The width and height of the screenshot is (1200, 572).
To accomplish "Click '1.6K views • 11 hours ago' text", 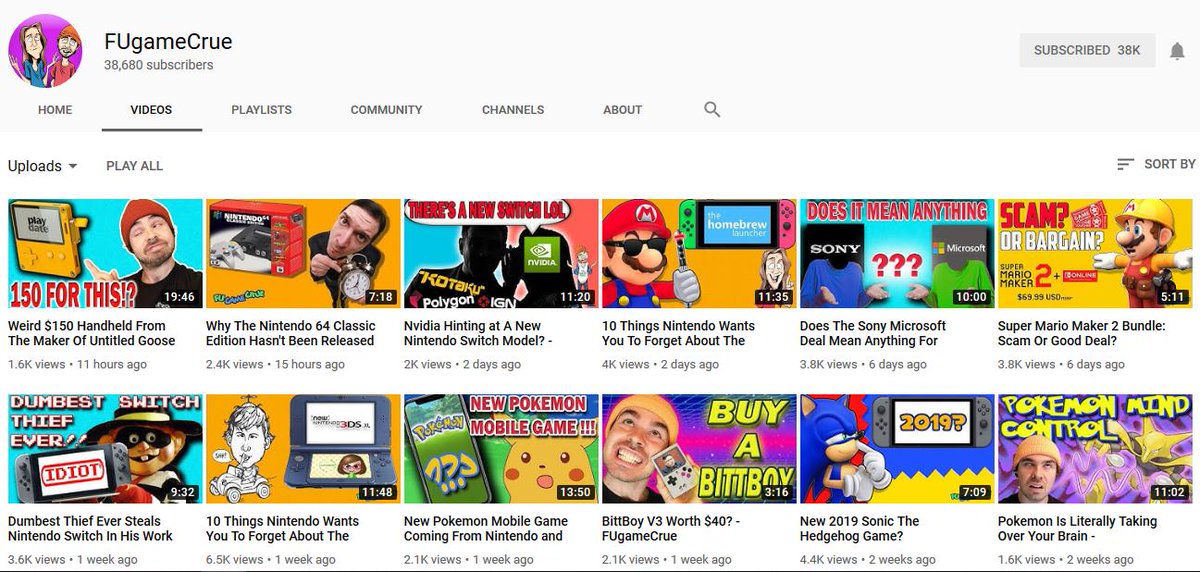I will click(78, 364).
